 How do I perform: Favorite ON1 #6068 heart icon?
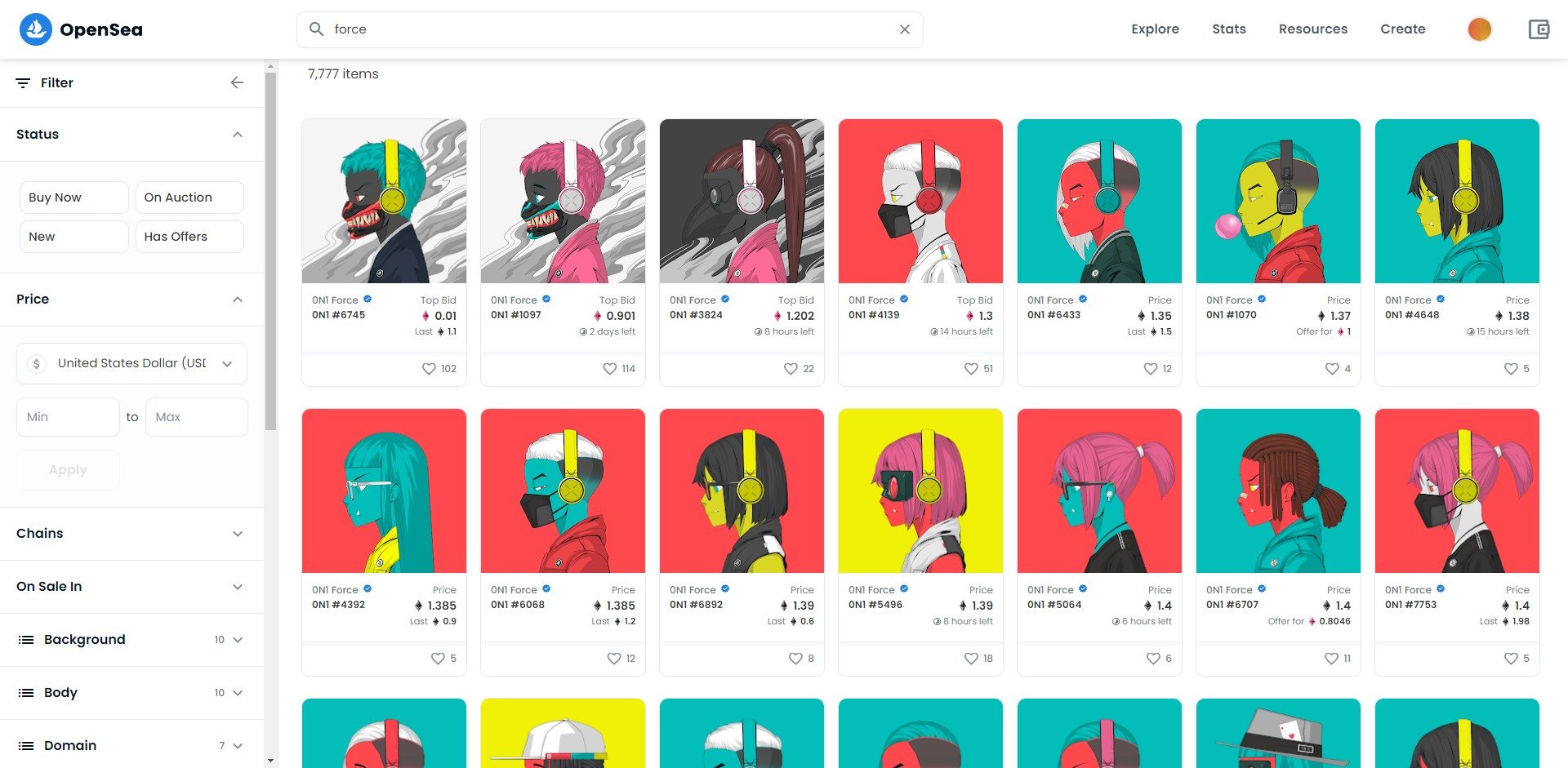[614, 659]
